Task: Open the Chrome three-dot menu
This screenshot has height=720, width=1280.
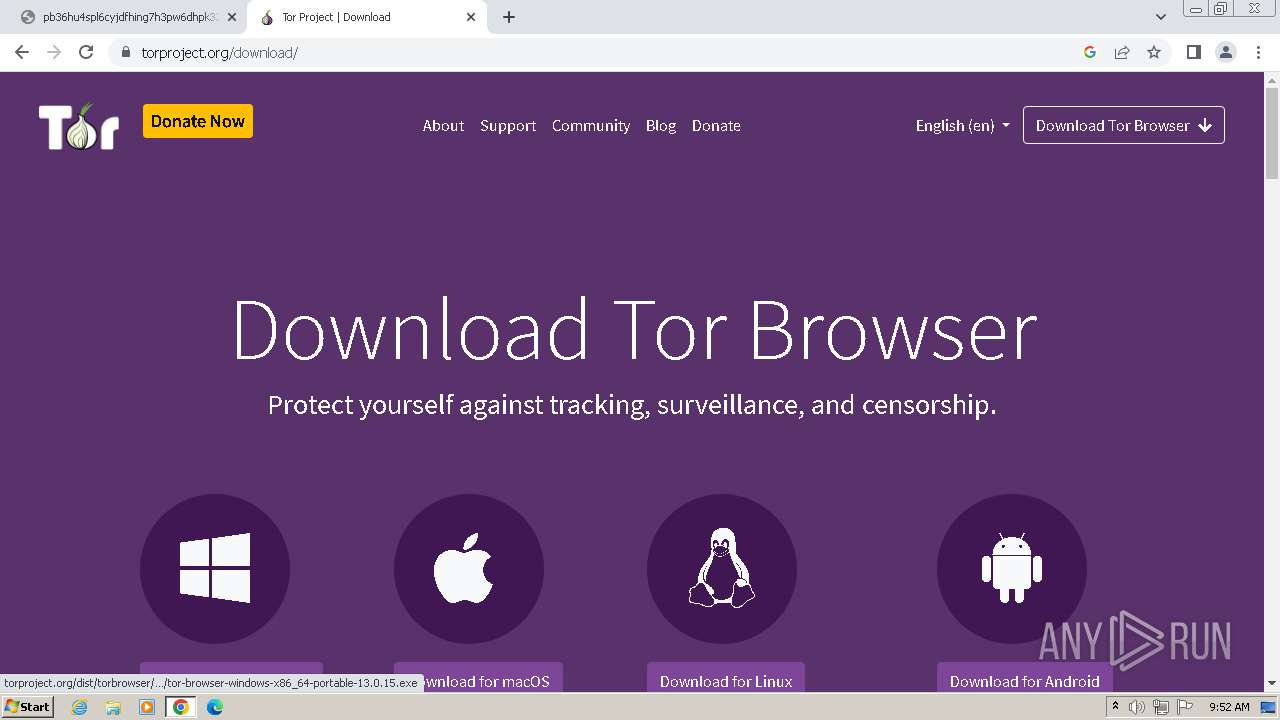Action: [1258, 52]
